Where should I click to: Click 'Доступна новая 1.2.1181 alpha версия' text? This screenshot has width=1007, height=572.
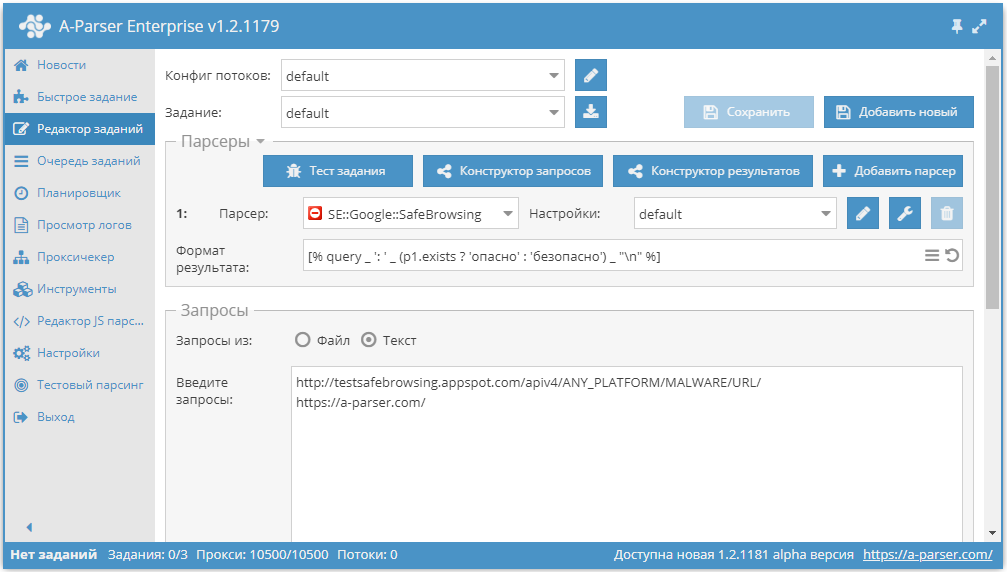733,555
